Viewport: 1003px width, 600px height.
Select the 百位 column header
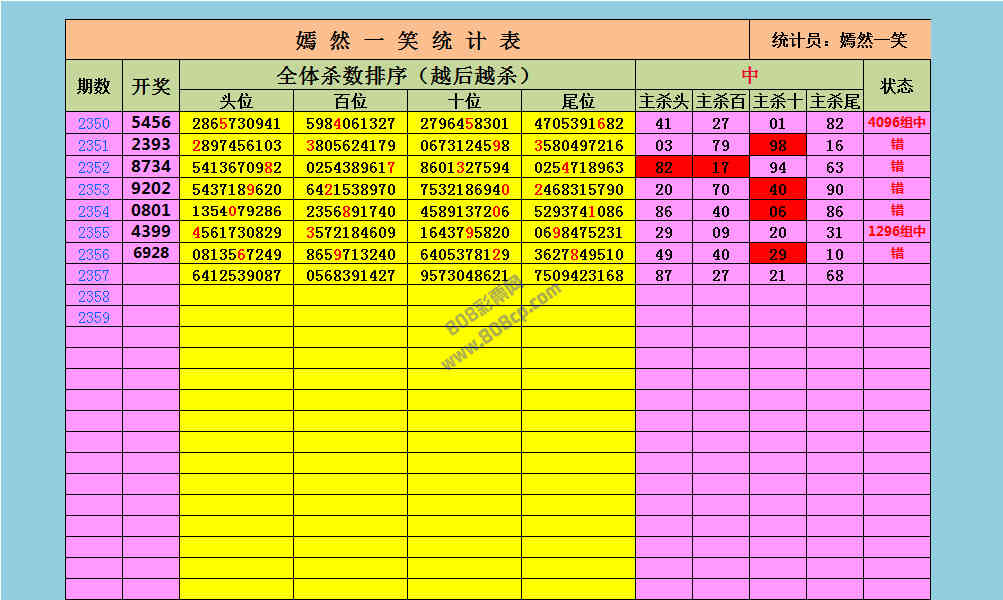click(350, 101)
